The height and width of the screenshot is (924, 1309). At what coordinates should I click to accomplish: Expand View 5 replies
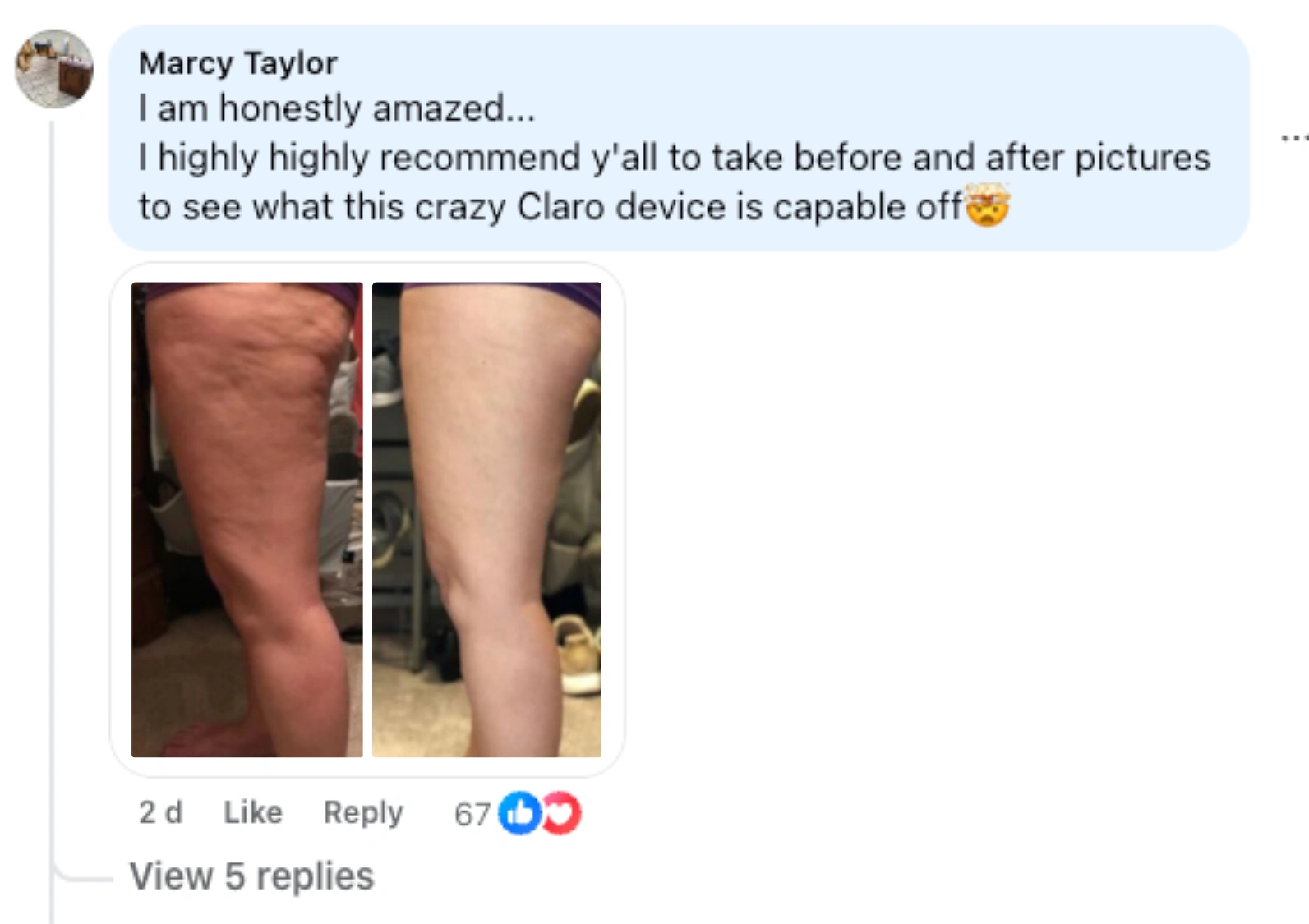pos(251,876)
